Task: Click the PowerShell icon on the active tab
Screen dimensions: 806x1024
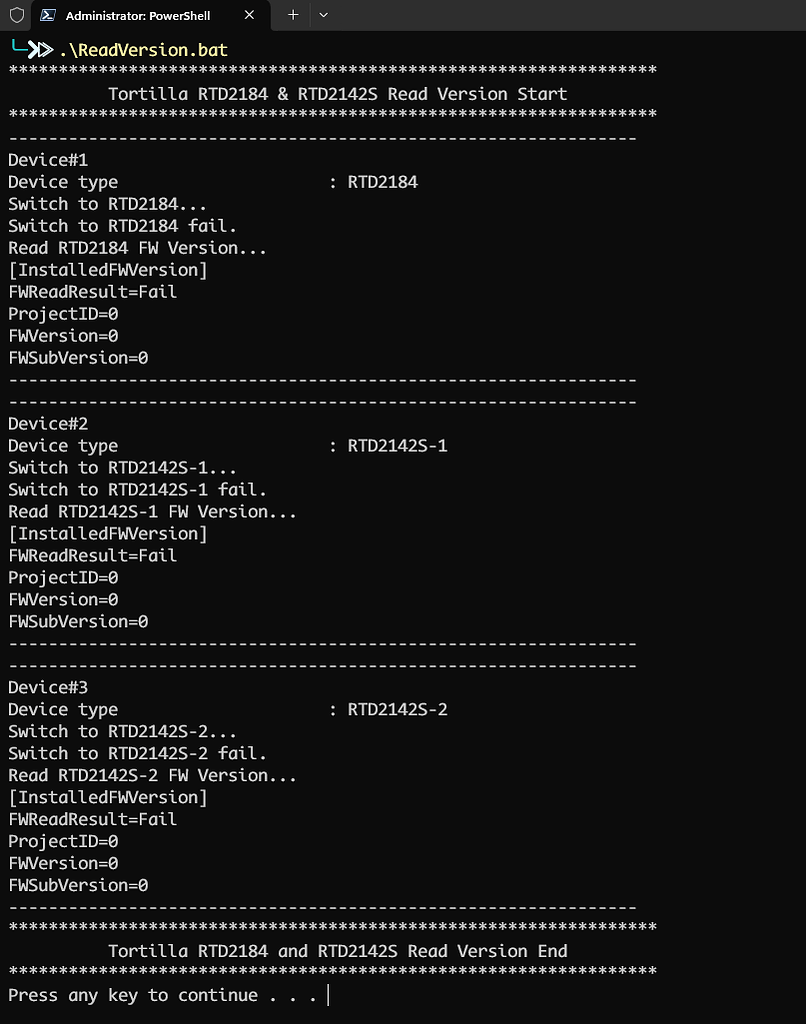Action: click(x=47, y=15)
